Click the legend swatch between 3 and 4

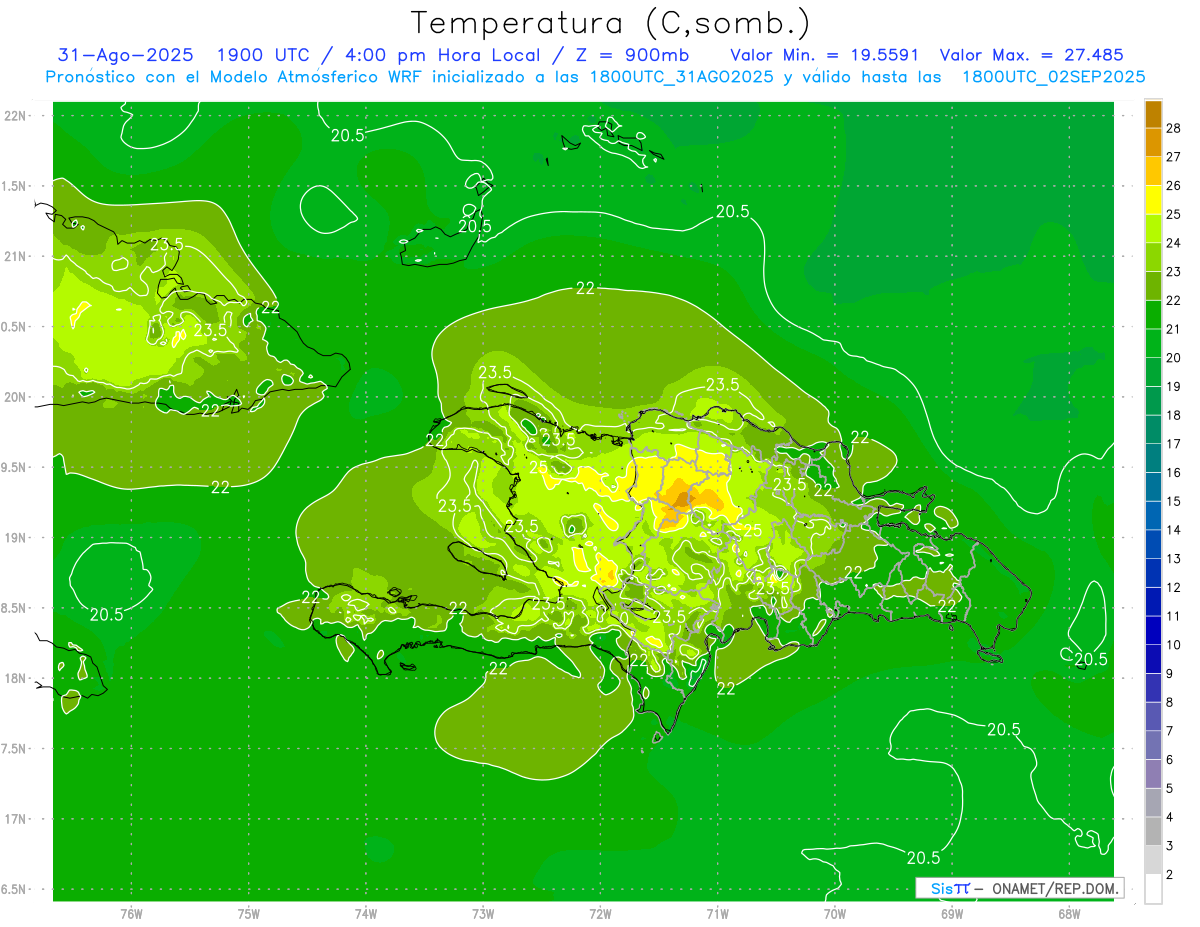pos(1153,832)
